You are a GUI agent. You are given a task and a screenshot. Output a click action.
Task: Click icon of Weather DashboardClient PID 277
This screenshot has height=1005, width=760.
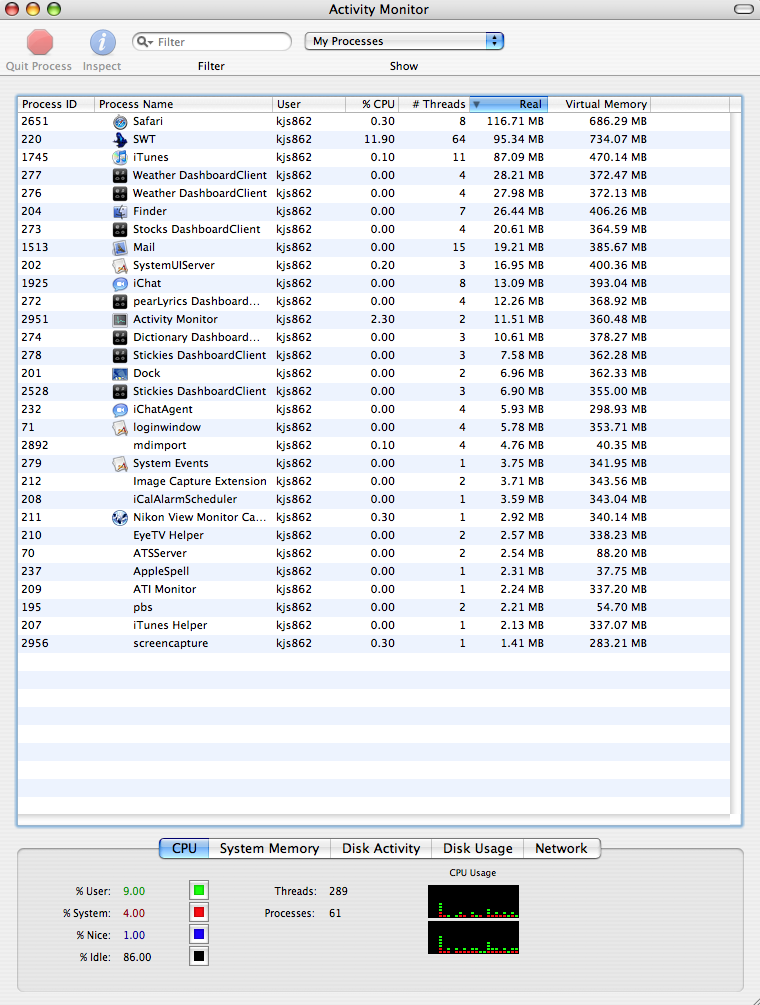[x=120, y=176]
